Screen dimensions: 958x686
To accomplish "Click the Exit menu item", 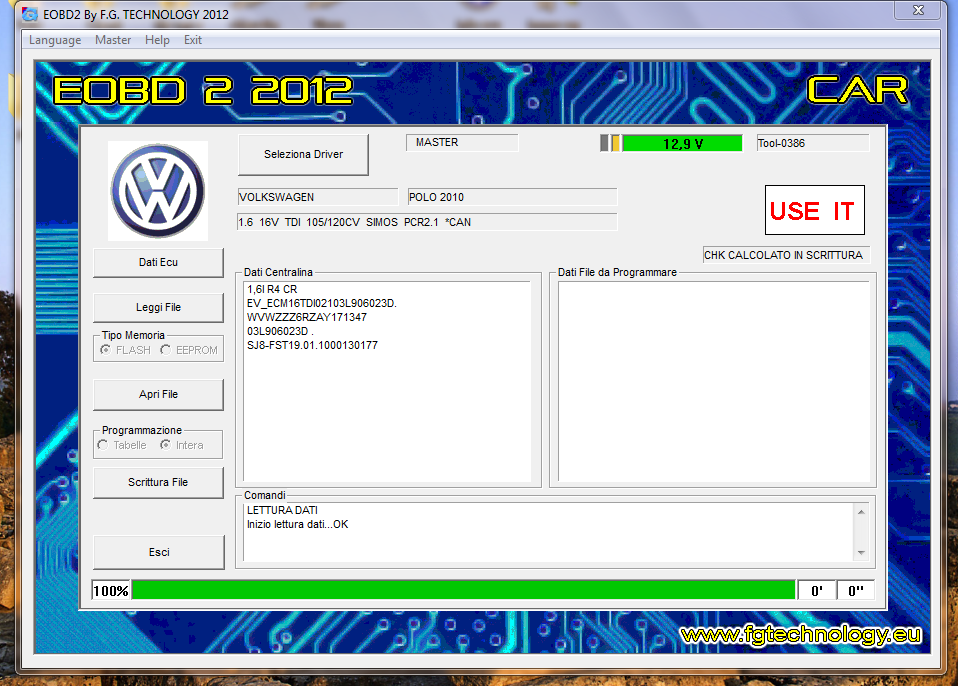I will pyautogui.click(x=192, y=40).
